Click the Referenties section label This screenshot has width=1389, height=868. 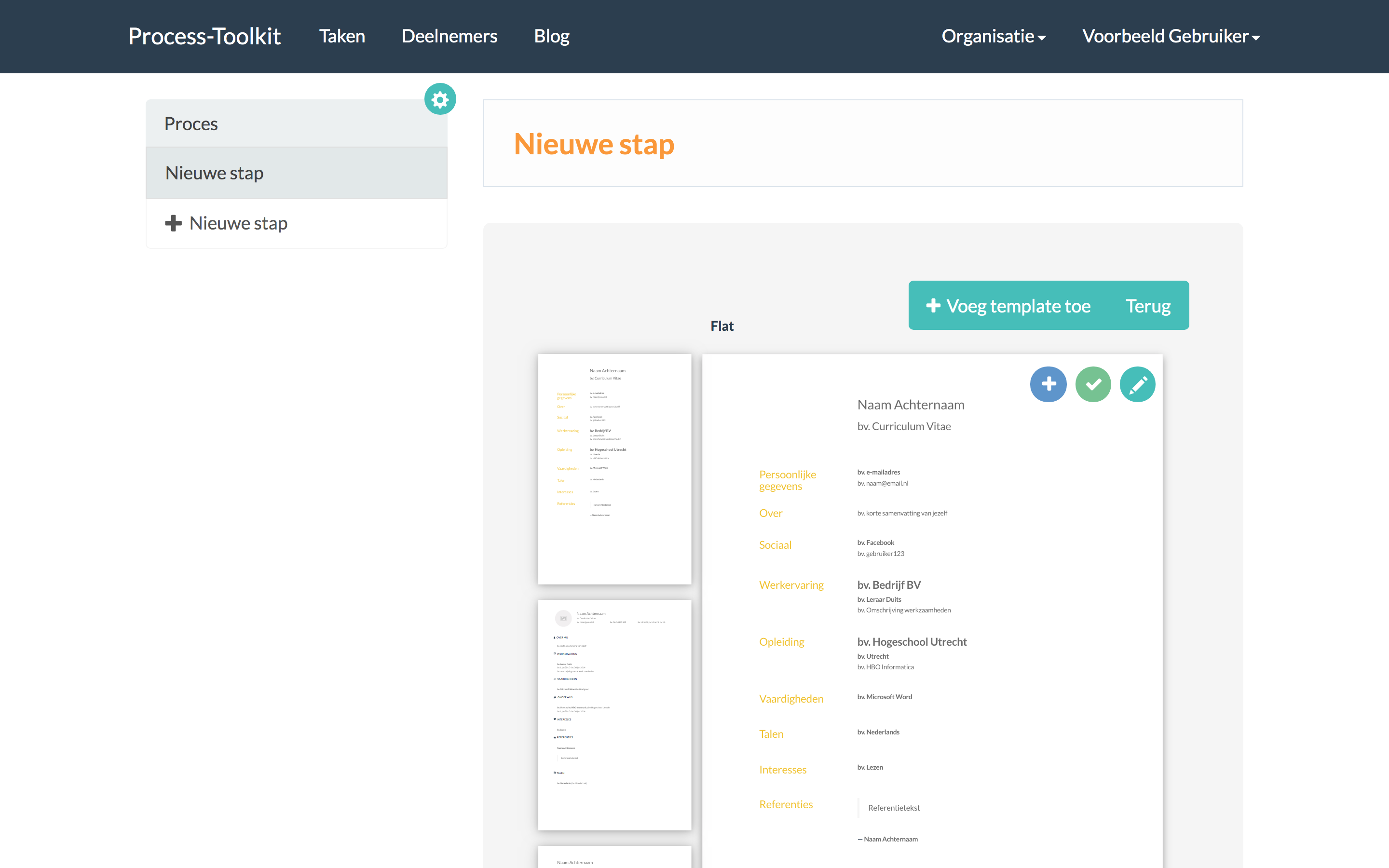[x=786, y=804]
